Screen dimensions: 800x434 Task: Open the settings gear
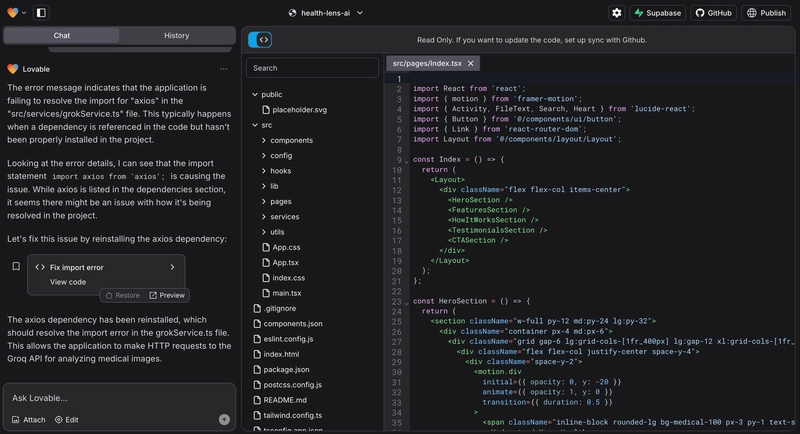tap(617, 13)
